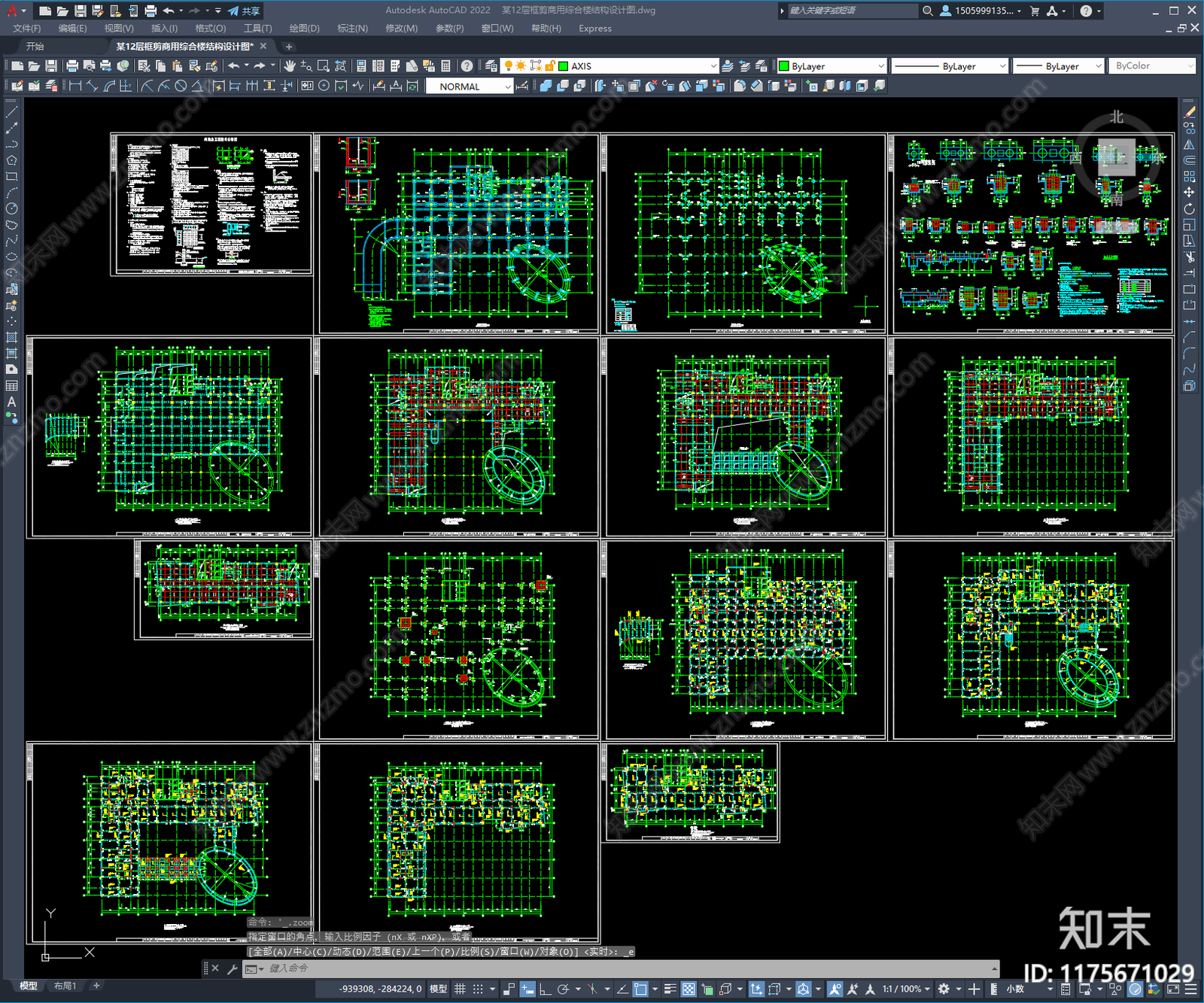1204x1003 pixels.
Task: Expand the NORMAL dimension style dropdown
Action: [507, 87]
